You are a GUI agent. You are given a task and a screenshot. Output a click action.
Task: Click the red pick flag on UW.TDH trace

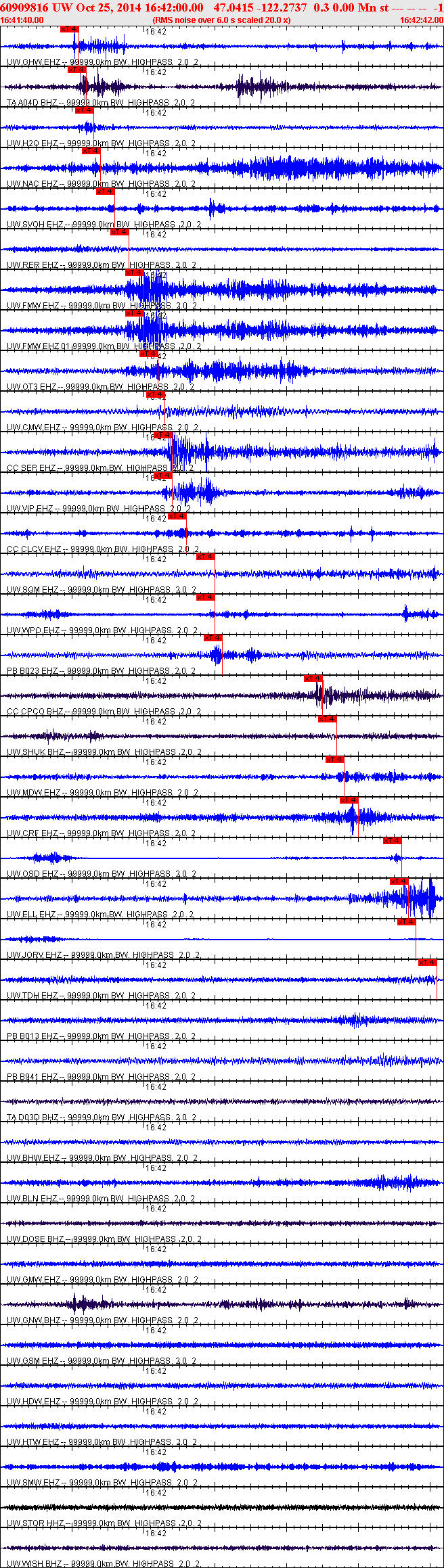[x=427, y=963]
